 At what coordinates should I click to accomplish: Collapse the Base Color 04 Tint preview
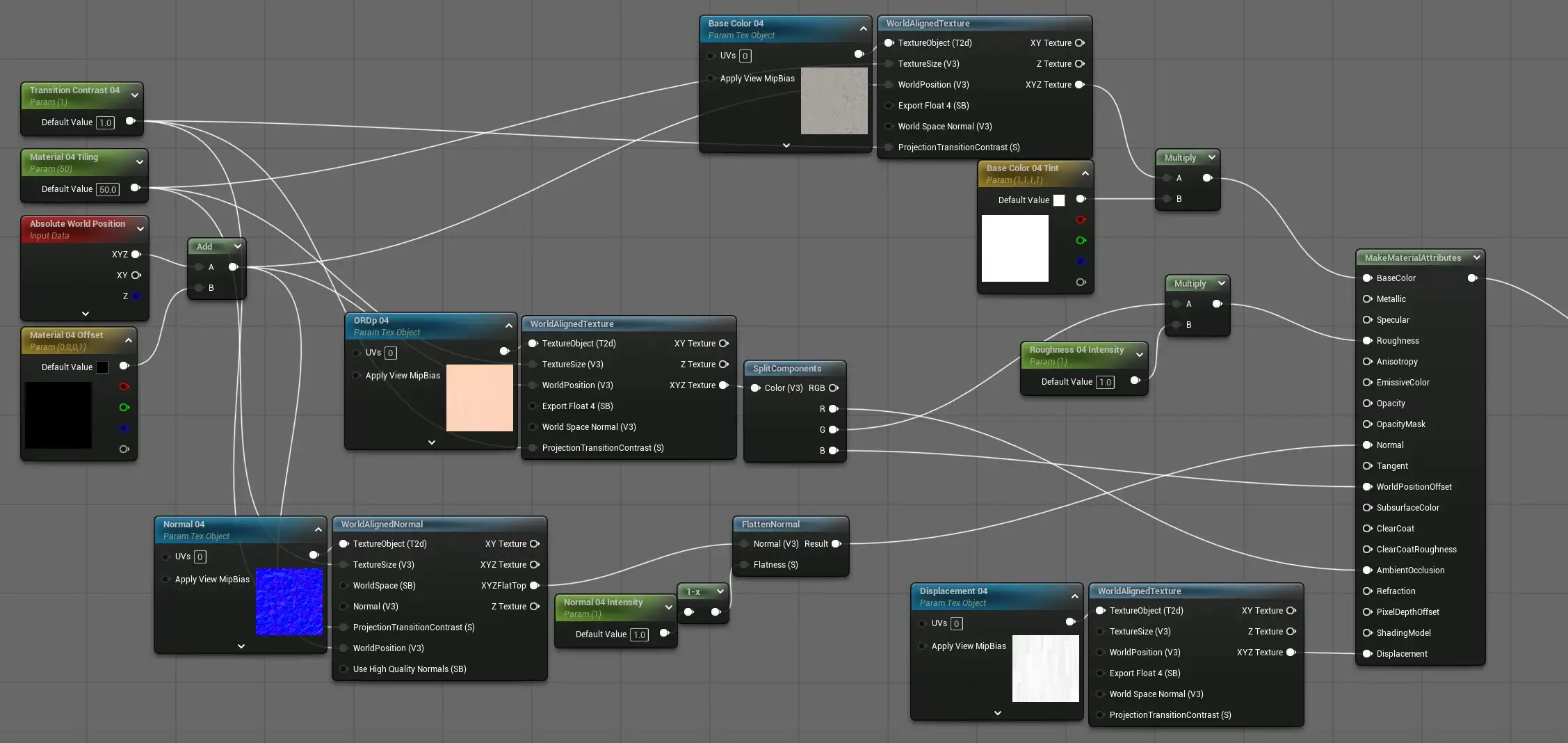[1085, 173]
